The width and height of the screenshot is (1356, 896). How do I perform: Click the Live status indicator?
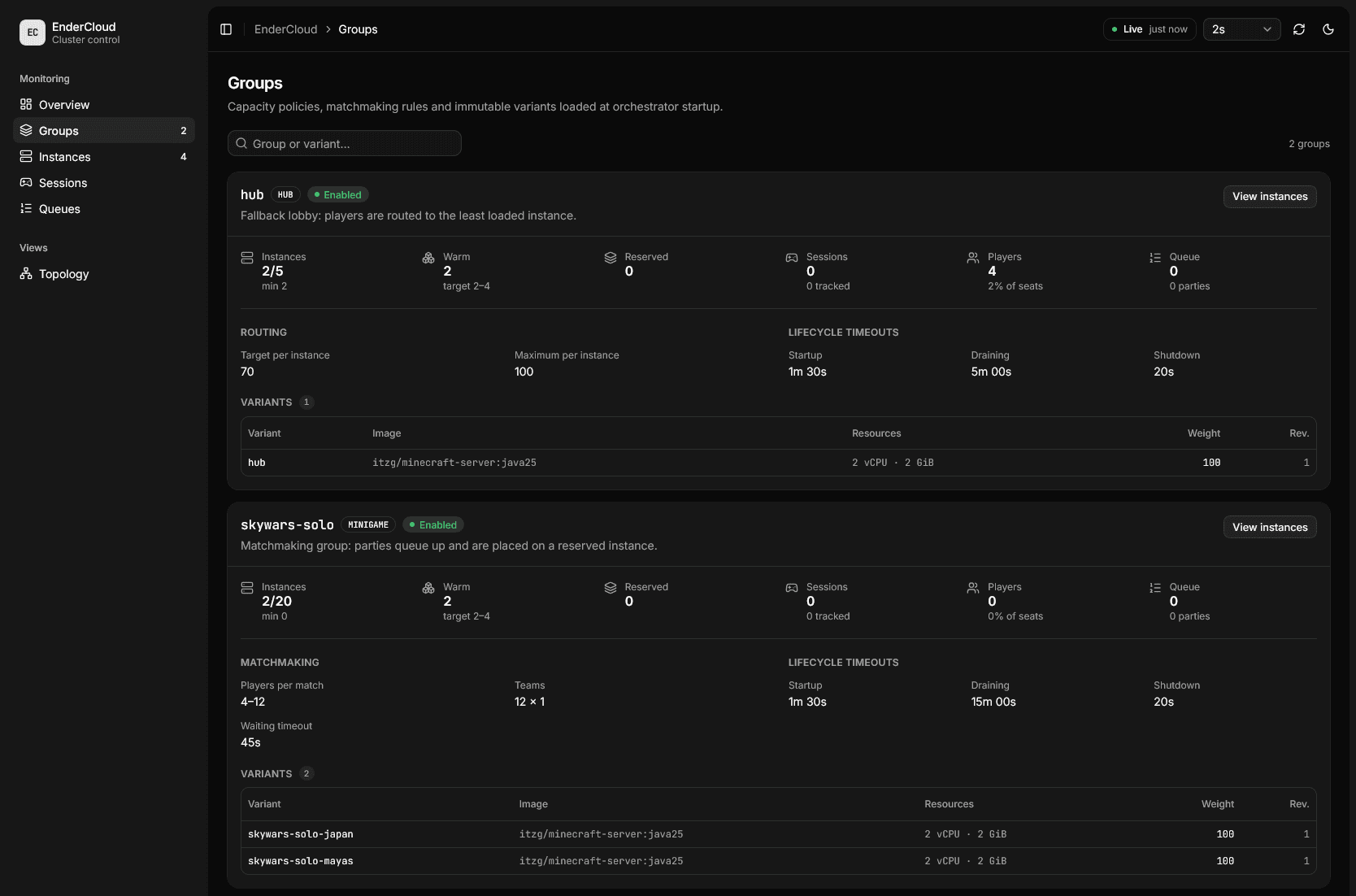pyautogui.click(x=1150, y=29)
